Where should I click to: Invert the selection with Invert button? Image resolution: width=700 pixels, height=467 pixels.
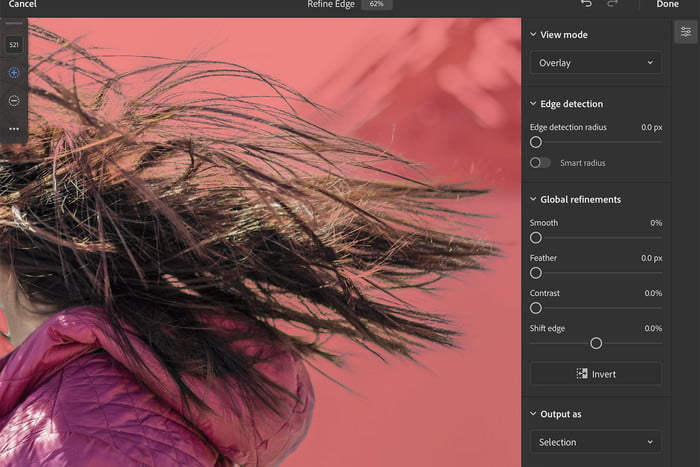[596, 374]
